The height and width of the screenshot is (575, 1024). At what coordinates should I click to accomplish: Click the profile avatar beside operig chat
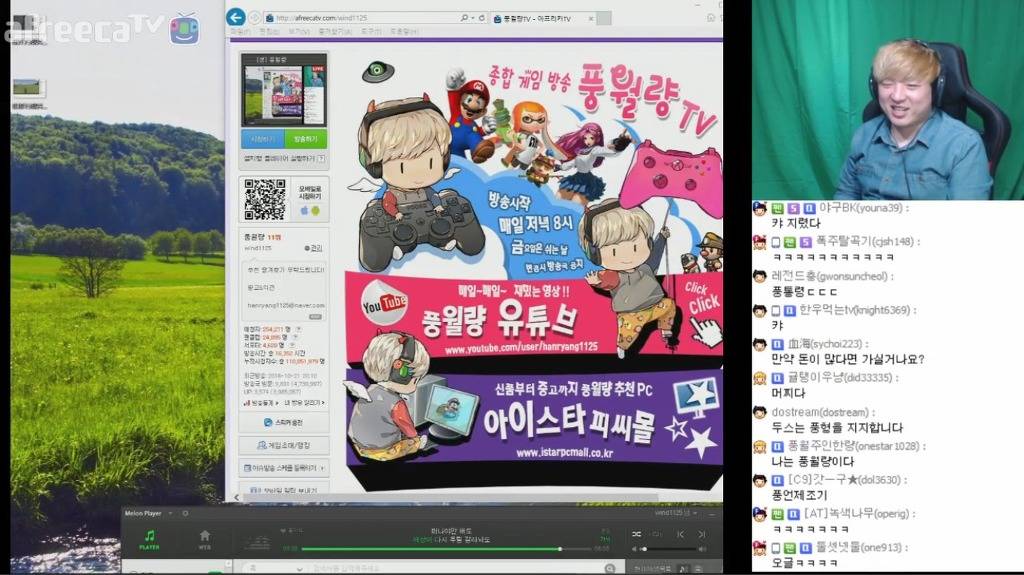(760, 514)
